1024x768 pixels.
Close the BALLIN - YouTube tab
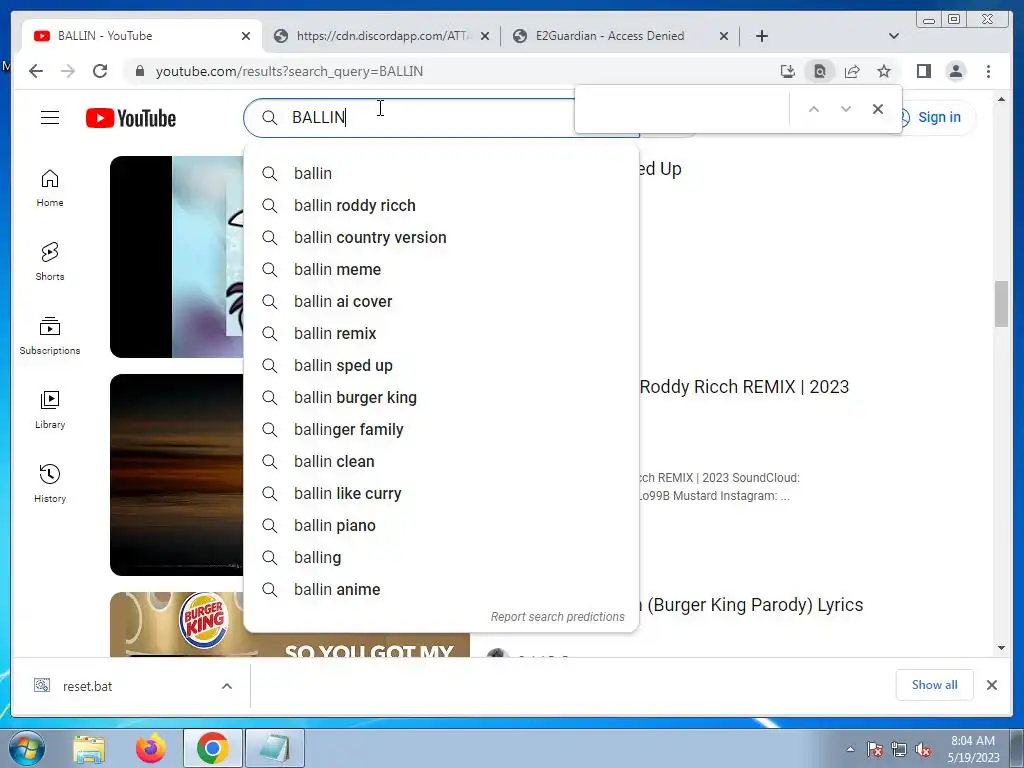click(246, 36)
